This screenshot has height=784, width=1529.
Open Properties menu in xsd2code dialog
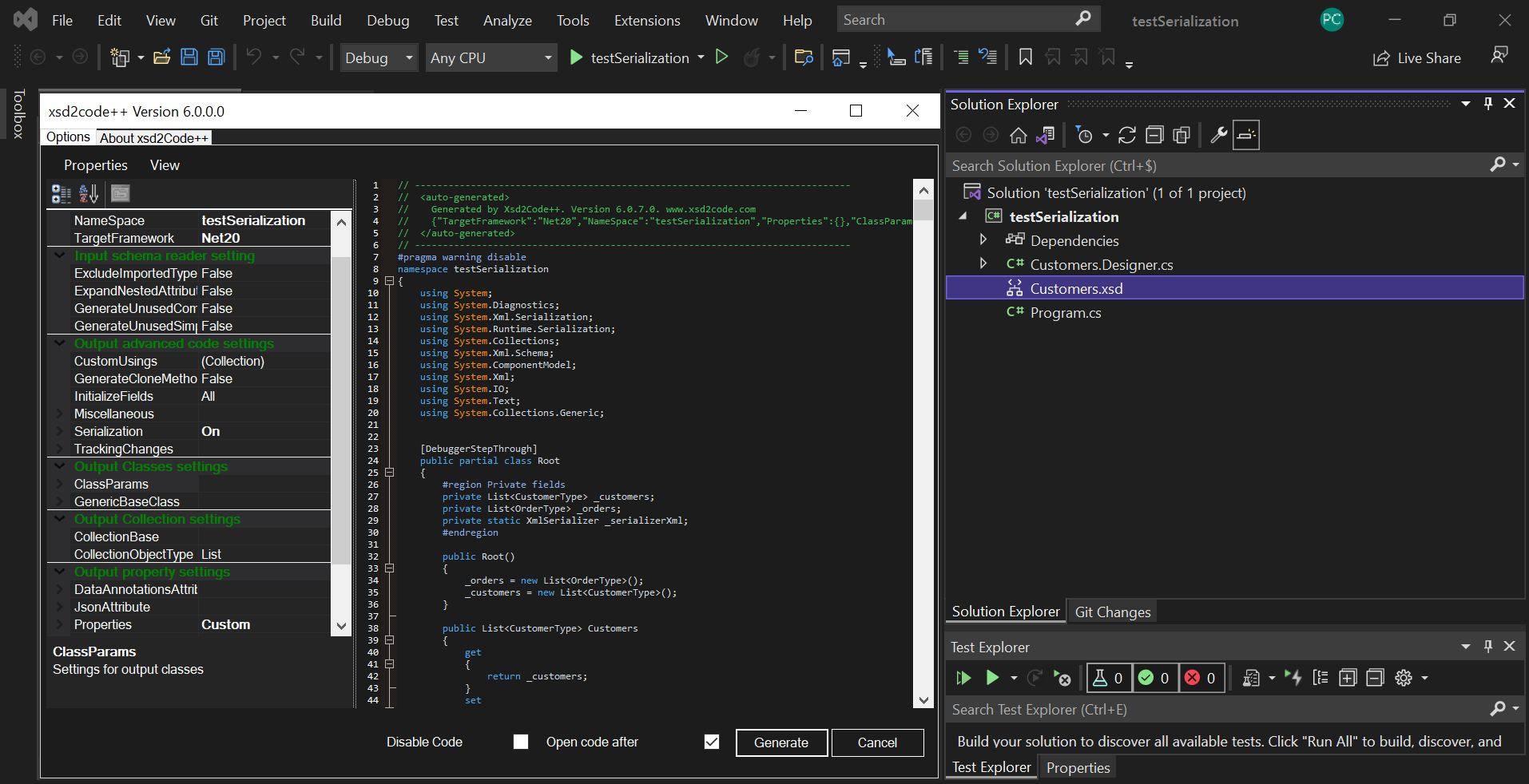[96, 165]
